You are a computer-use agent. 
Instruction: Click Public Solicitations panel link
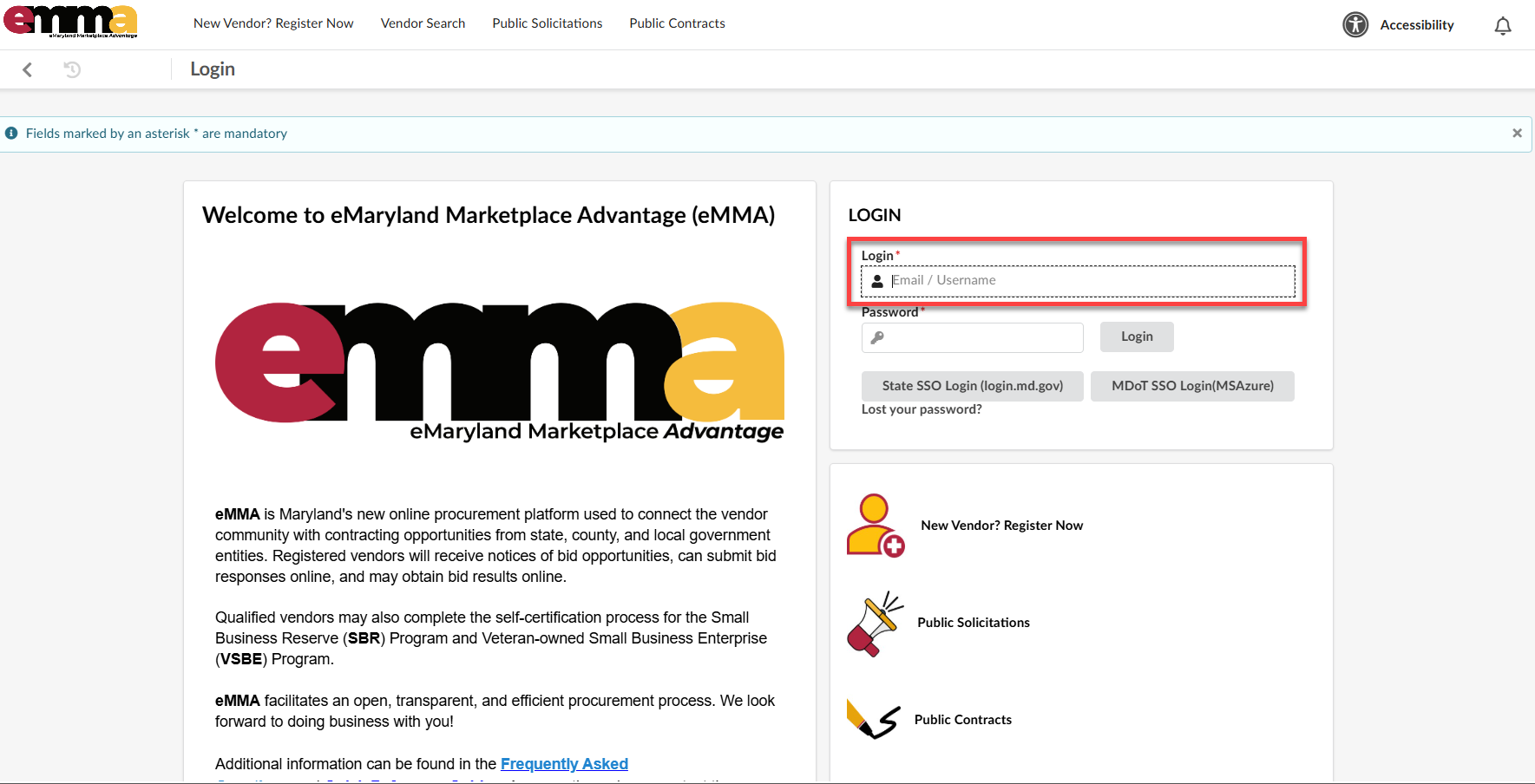tap(974, 623)
